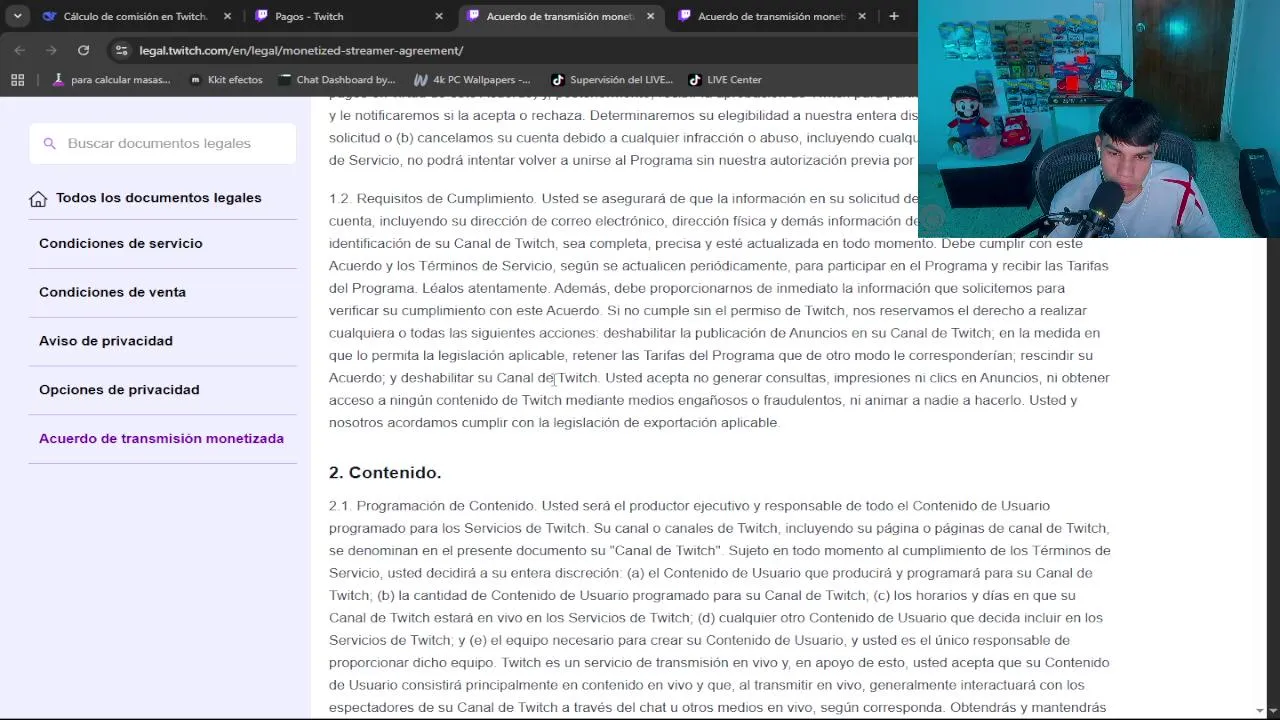Open Aviso de privacidad document
Image resolution: width=1280 pixels, height=720 pixels.
(106, 341)
